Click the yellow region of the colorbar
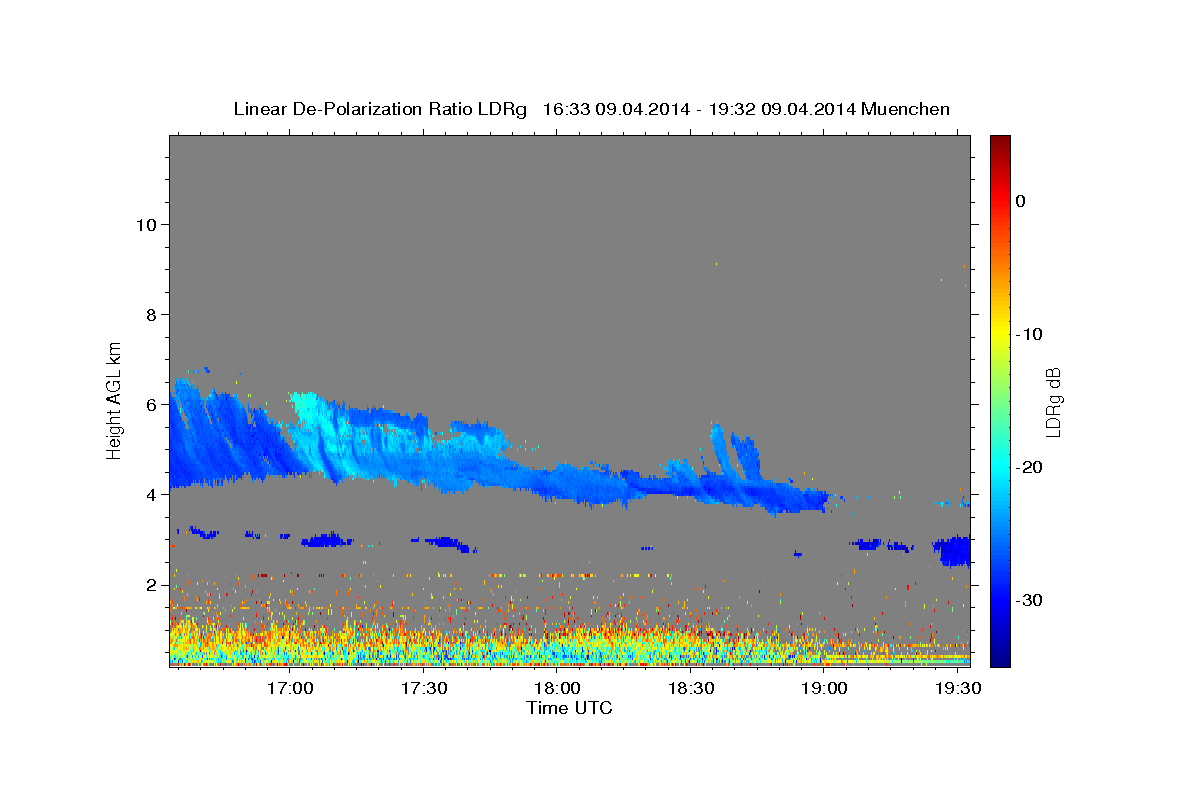This screenshot has width=1200, height=800. point(1000,330)
